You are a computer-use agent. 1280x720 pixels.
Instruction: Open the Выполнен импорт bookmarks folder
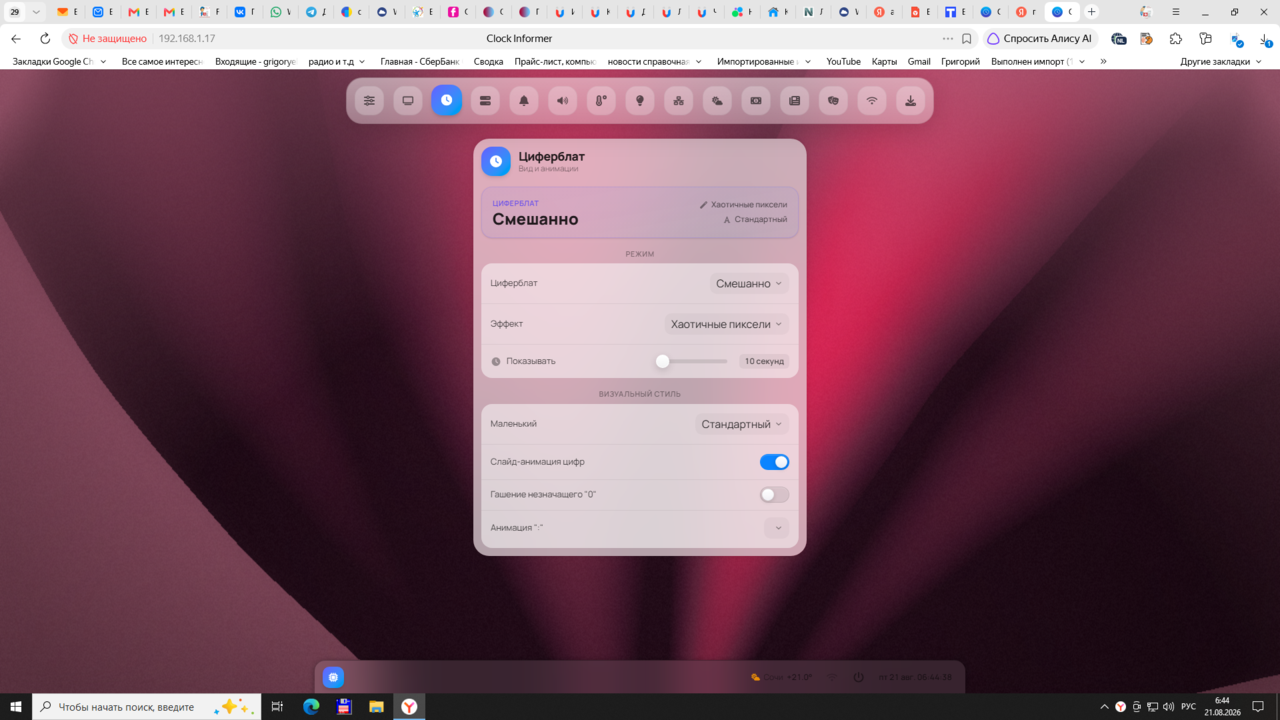click(1038, 61)
